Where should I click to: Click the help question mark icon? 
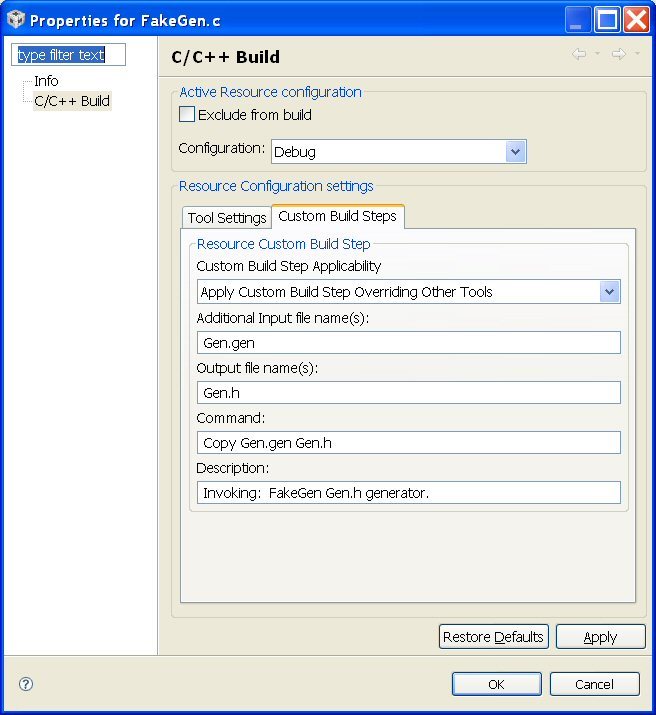[26, 684]
